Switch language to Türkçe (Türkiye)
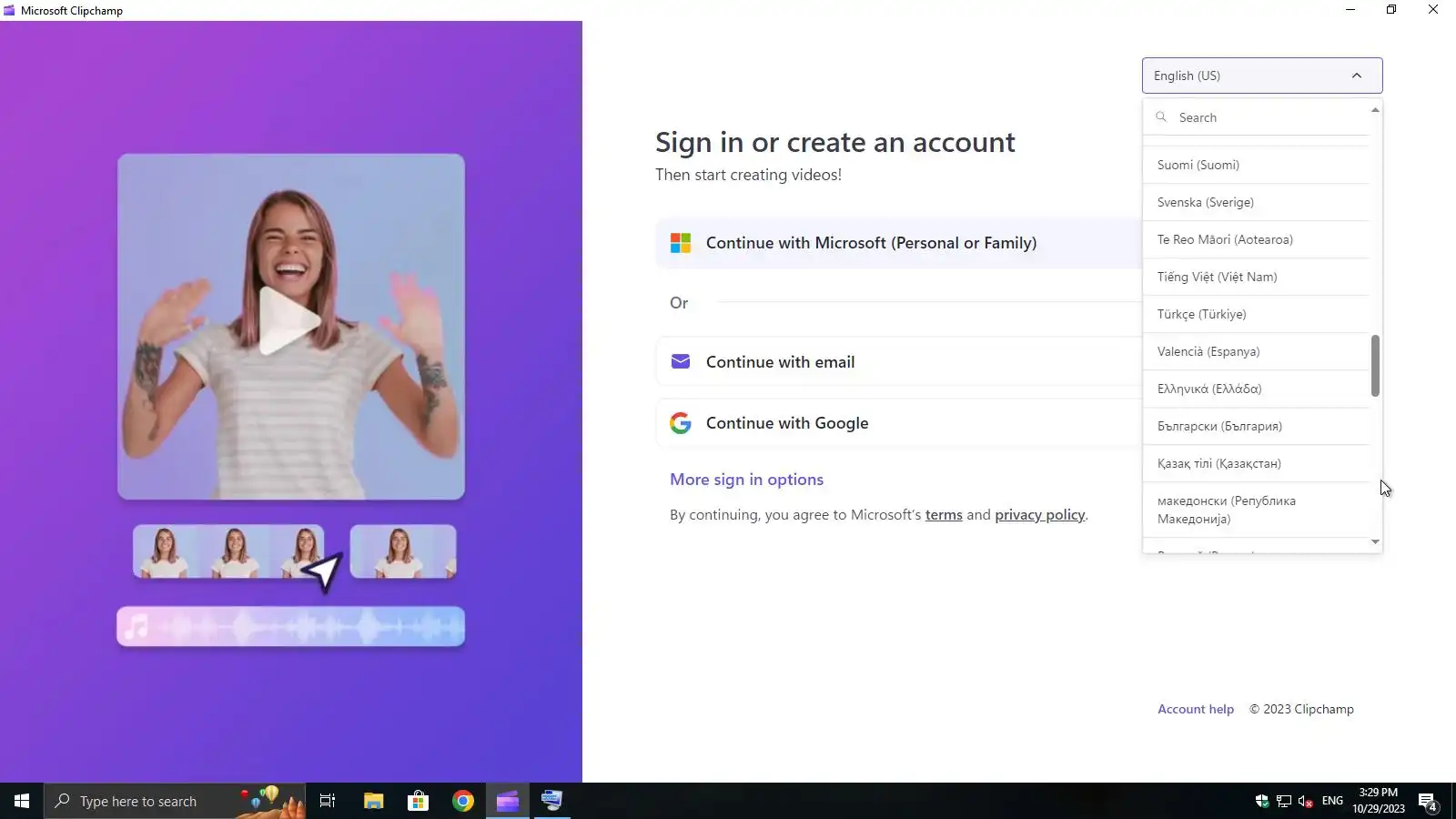The height and width of the screenshot is (819, 1456). (x=1256, y=314)
